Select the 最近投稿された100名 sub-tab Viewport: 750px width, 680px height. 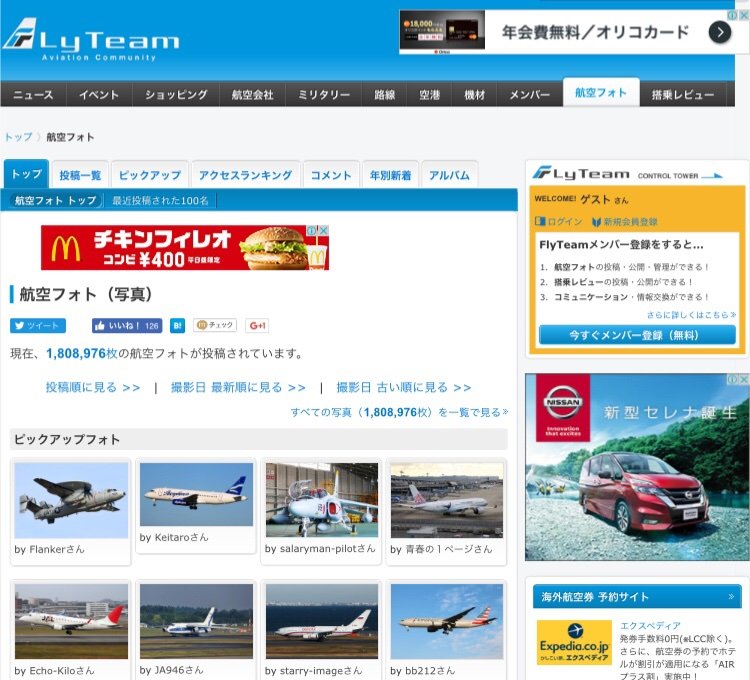160,200
